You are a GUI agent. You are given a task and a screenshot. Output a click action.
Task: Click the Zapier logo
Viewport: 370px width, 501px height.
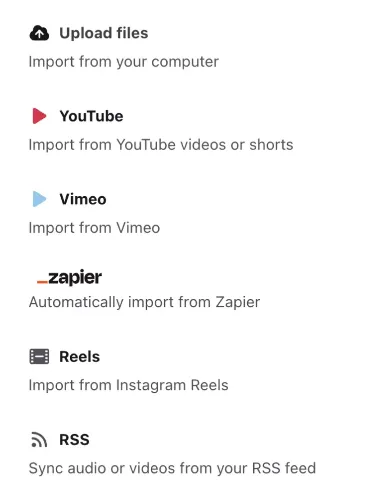tap(69, 278)
